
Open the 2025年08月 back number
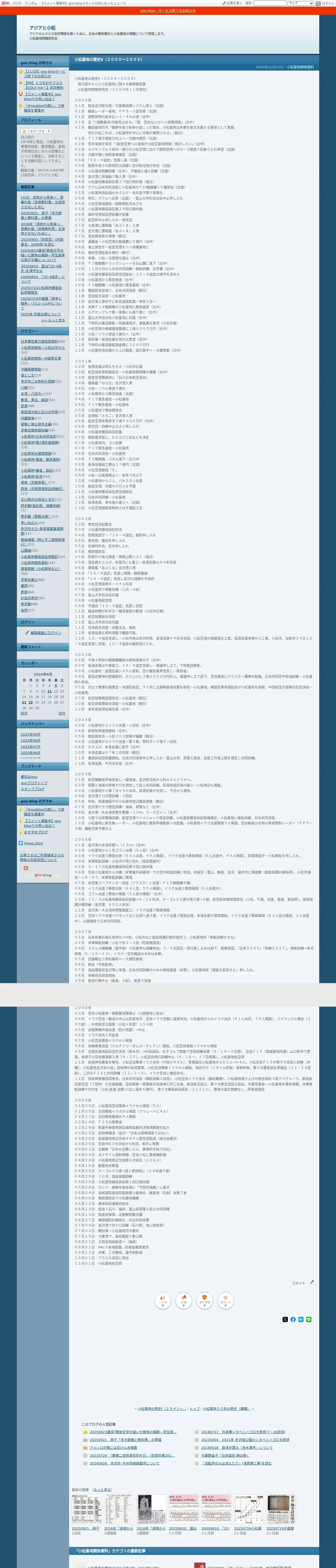coord(31,741)
